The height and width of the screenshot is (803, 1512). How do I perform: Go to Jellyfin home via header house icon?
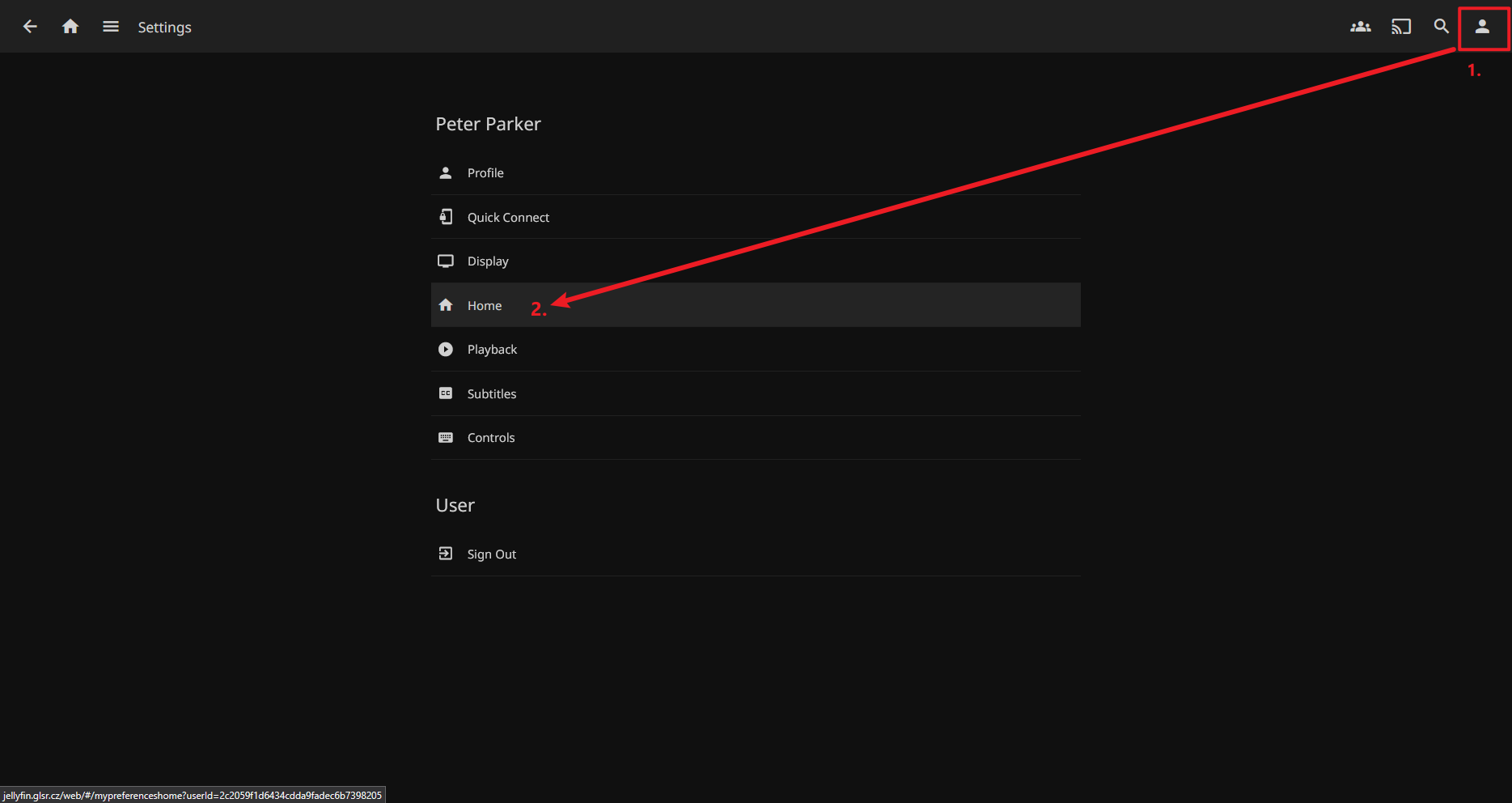click(x=70, y=27)
